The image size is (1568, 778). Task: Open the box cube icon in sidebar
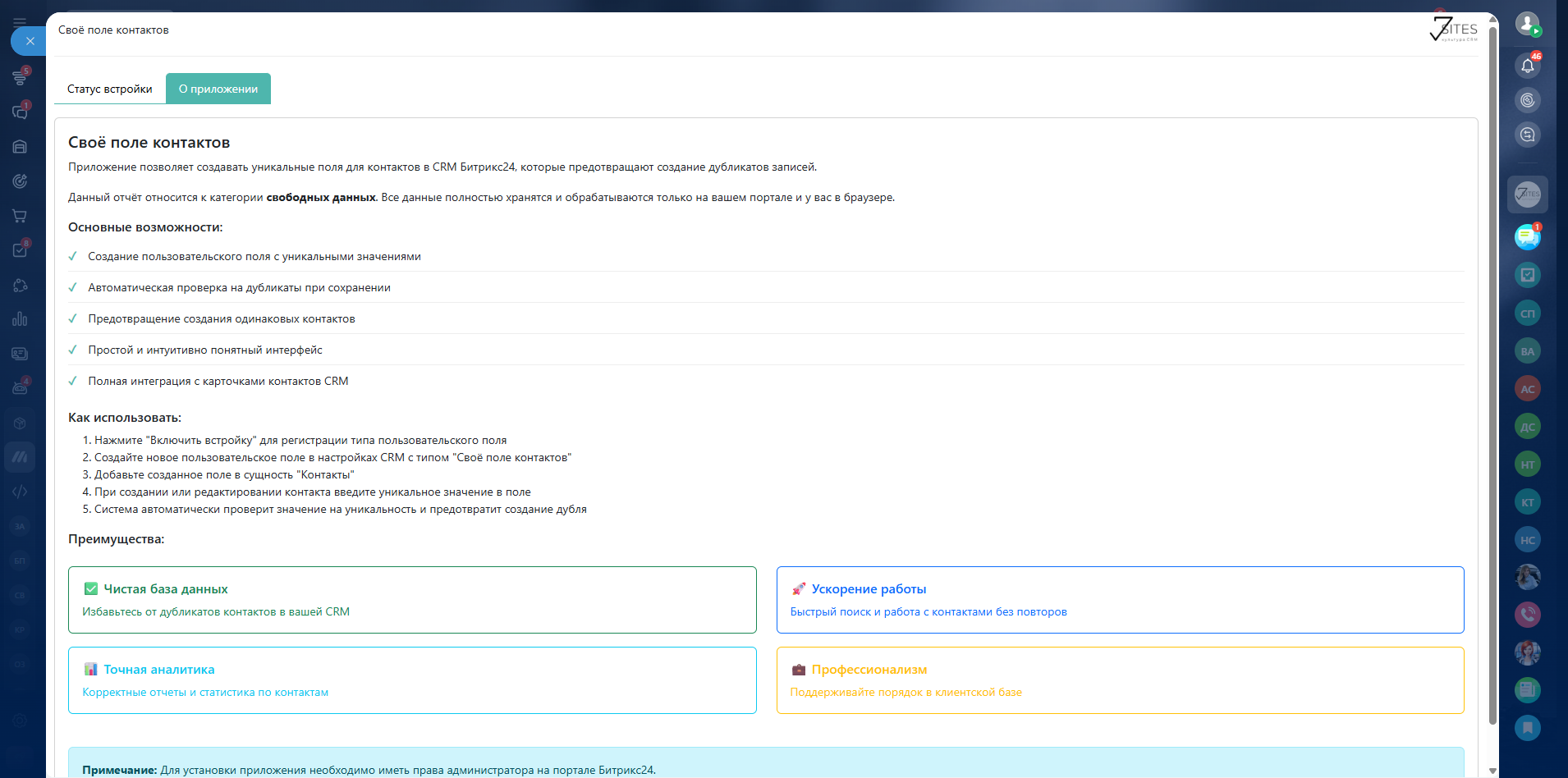tap(20, 423)
